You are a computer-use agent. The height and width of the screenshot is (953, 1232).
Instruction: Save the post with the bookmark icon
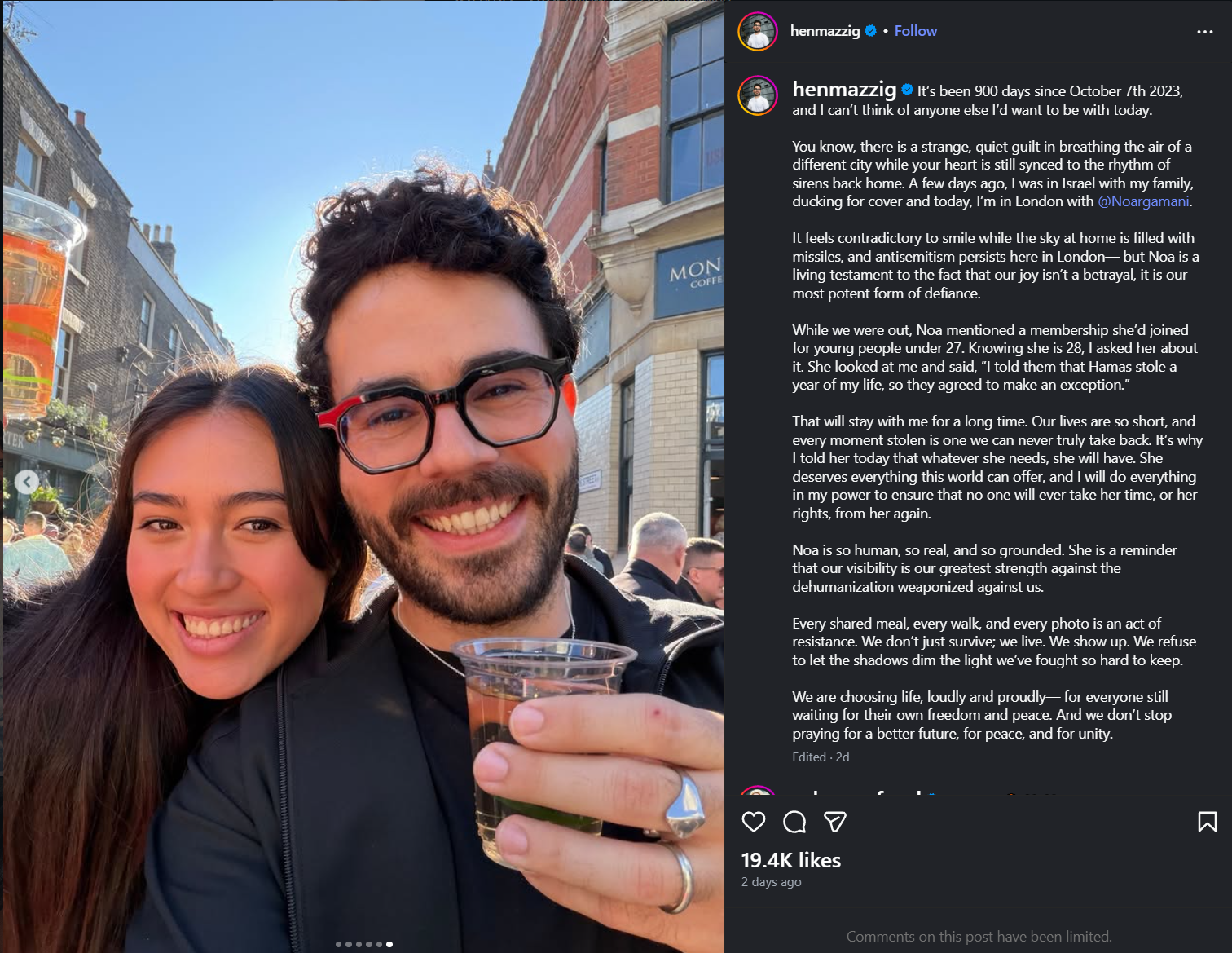tap(1208, 822)
